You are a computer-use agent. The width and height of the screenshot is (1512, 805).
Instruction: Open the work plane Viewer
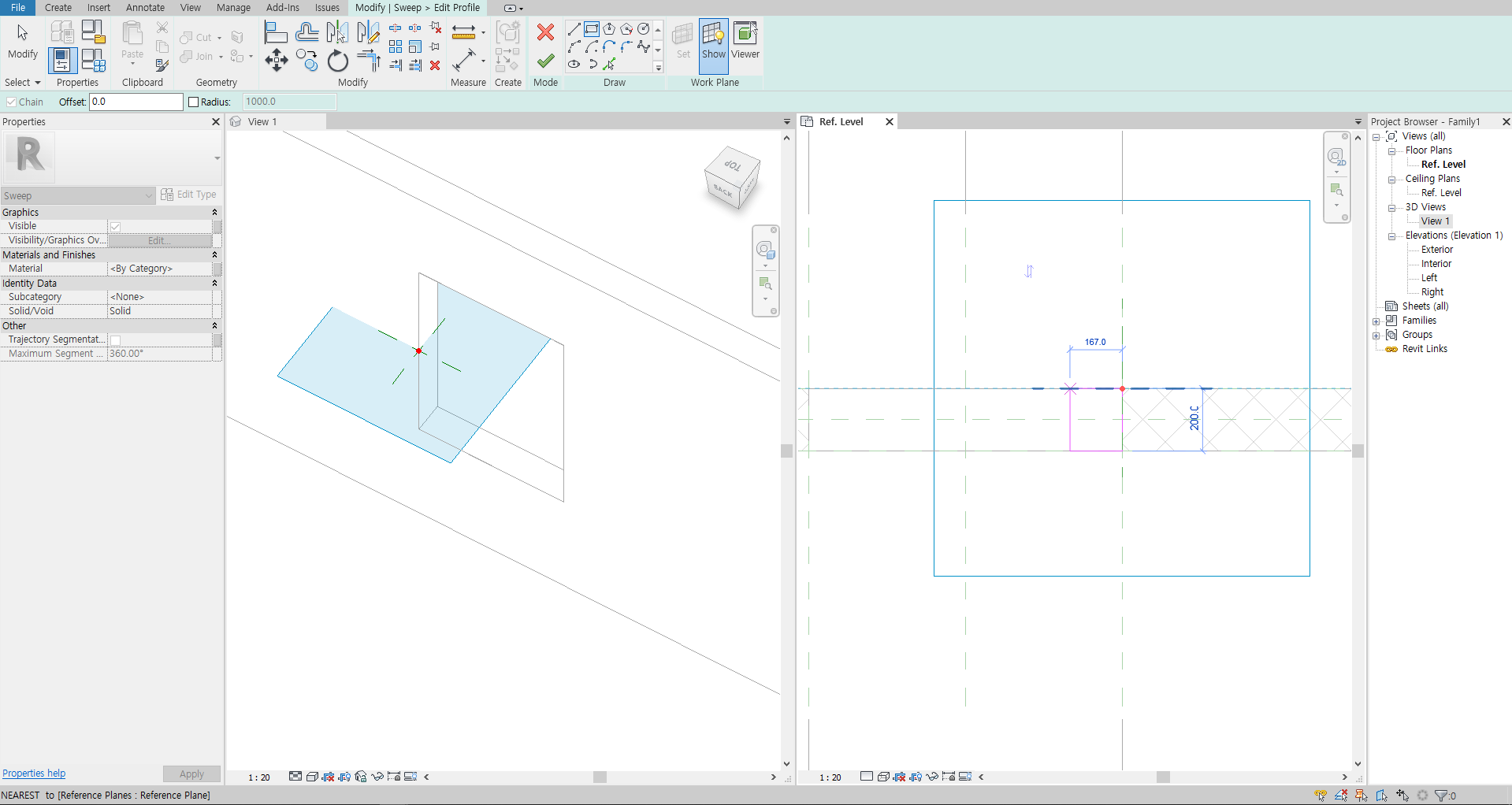click(x=745, y=40)
